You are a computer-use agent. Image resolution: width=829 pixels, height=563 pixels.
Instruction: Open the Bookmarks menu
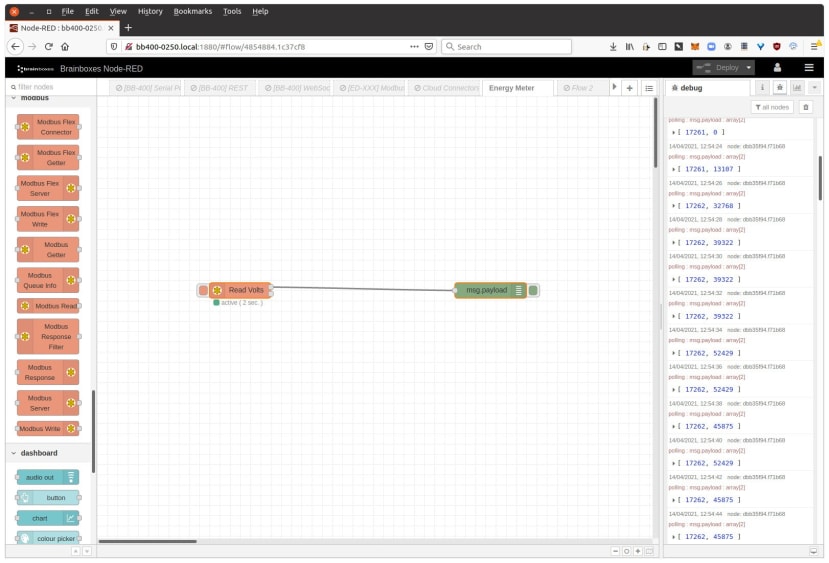coord(192,11)
